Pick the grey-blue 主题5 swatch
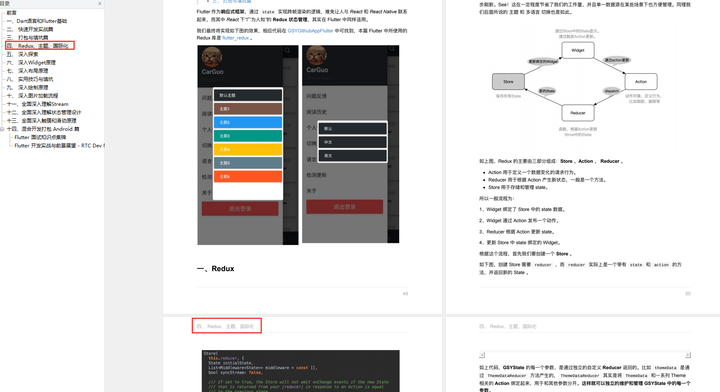Image resolution: width=720 pixels, height=392 pixels. (x=248, y=163)
